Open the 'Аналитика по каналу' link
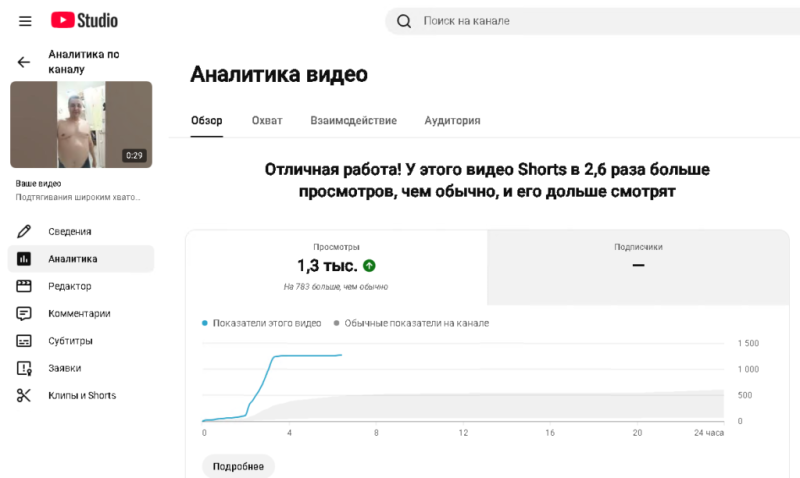 (84, 62)
